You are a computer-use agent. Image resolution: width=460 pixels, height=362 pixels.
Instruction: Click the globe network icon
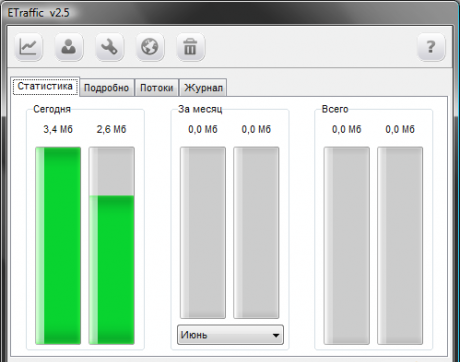coord(150,47)
